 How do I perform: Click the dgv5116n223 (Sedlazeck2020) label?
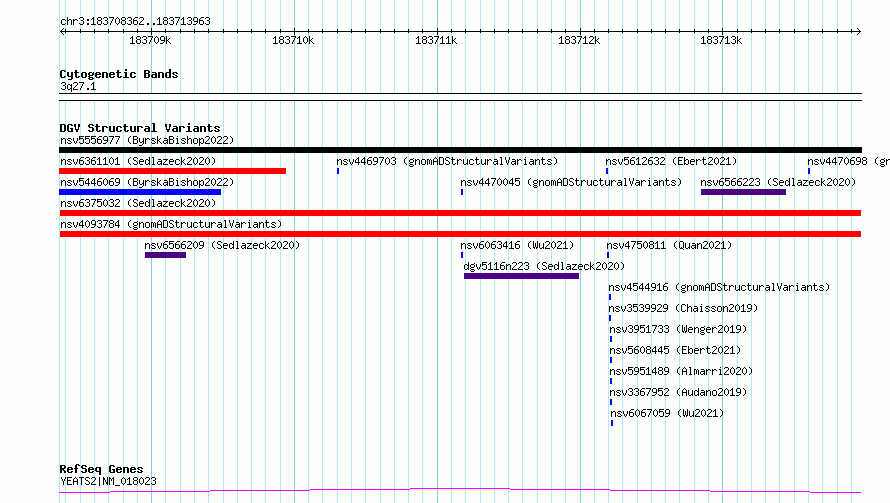pyautogui.click(x=544, y=266)
